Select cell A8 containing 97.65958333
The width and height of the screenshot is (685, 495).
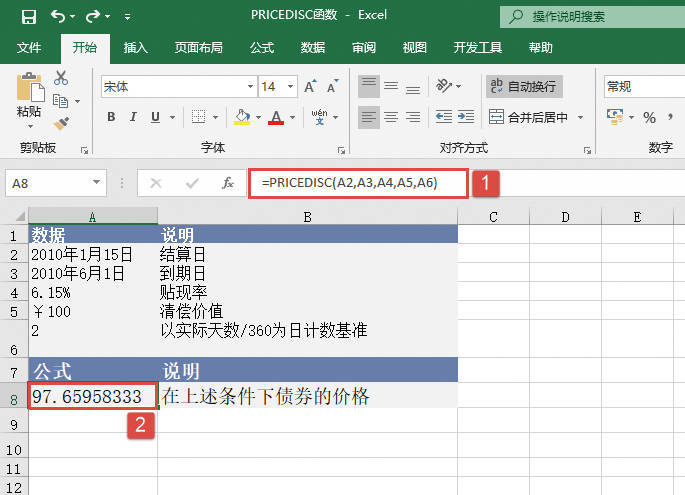pyautogui.click(x=93, y=397)
